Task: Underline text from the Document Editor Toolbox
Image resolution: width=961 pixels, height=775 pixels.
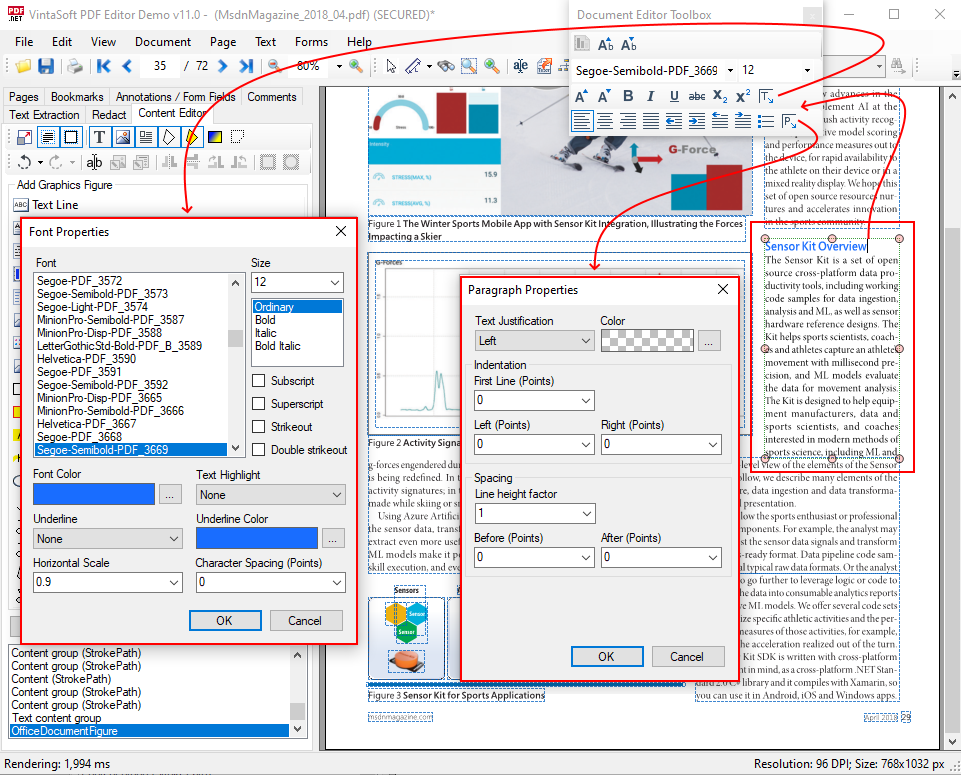Action: pos(674,96)
